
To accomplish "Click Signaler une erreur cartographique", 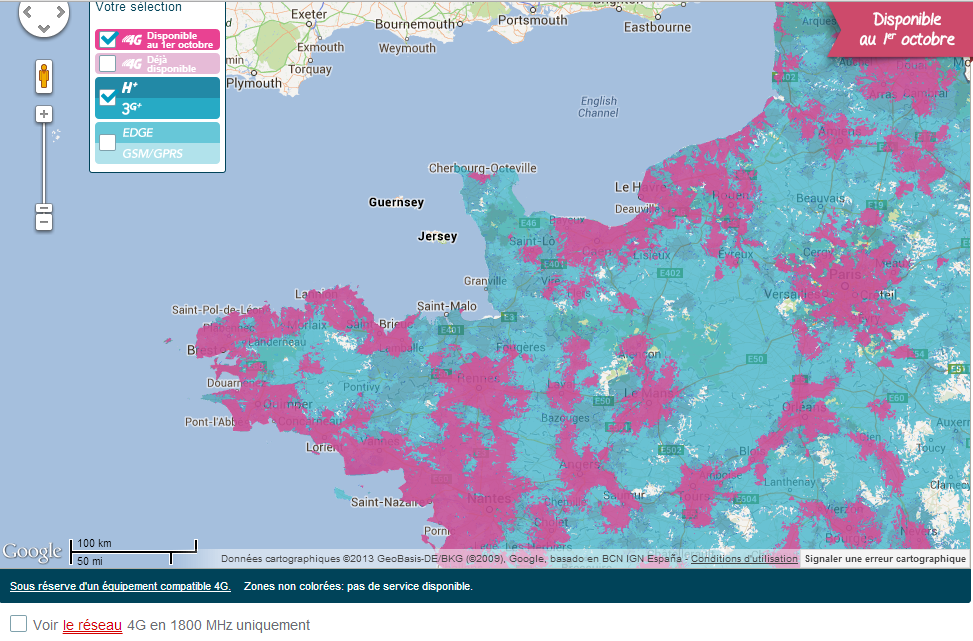I will (885, 558).
